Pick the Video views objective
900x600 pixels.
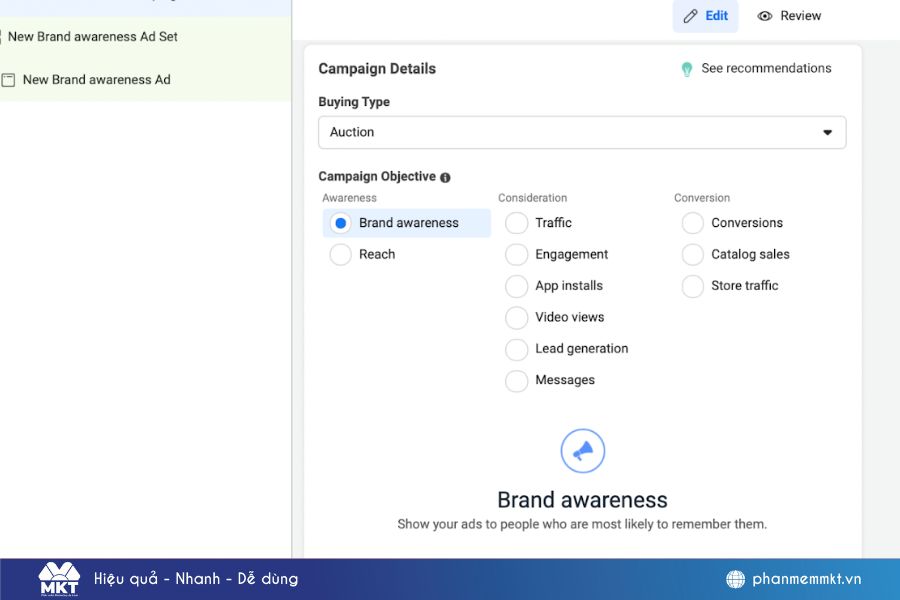pos(516,318)
